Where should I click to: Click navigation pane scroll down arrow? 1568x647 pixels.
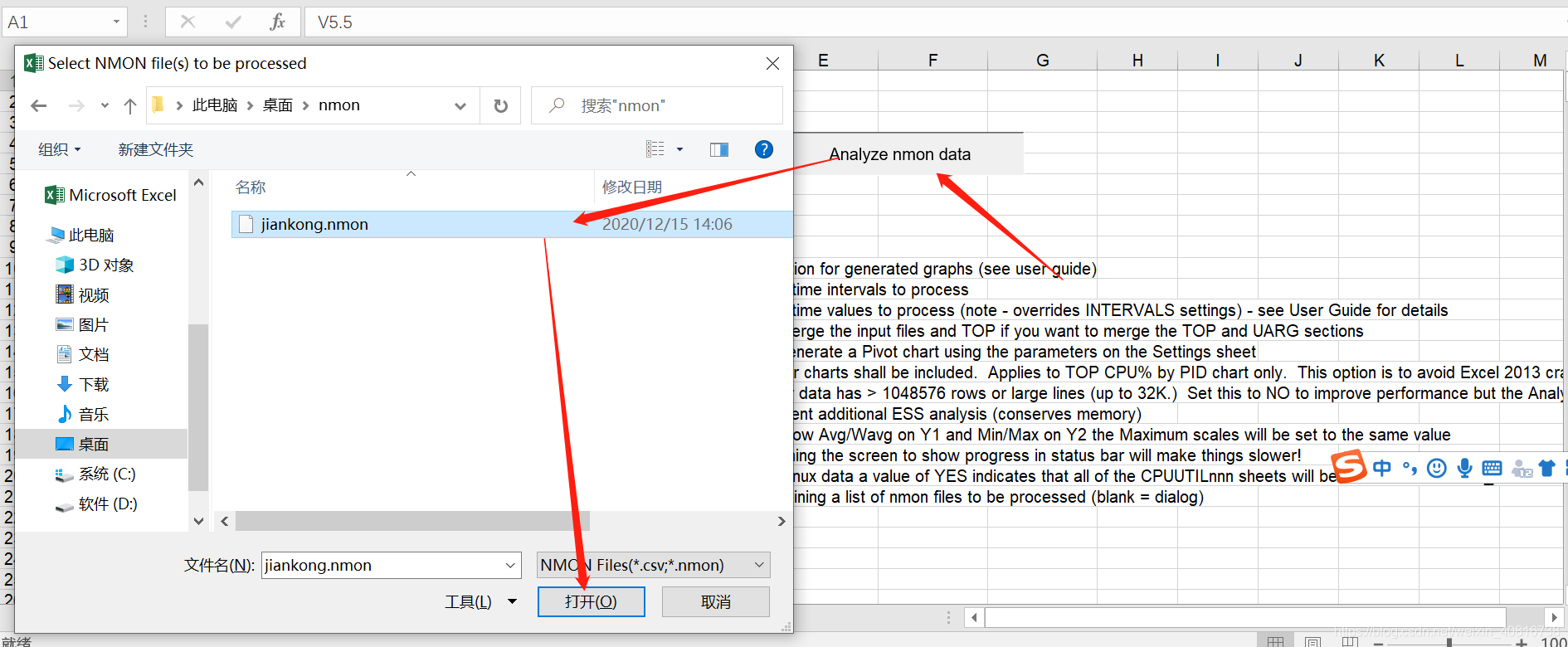click(x=198, y=521)
